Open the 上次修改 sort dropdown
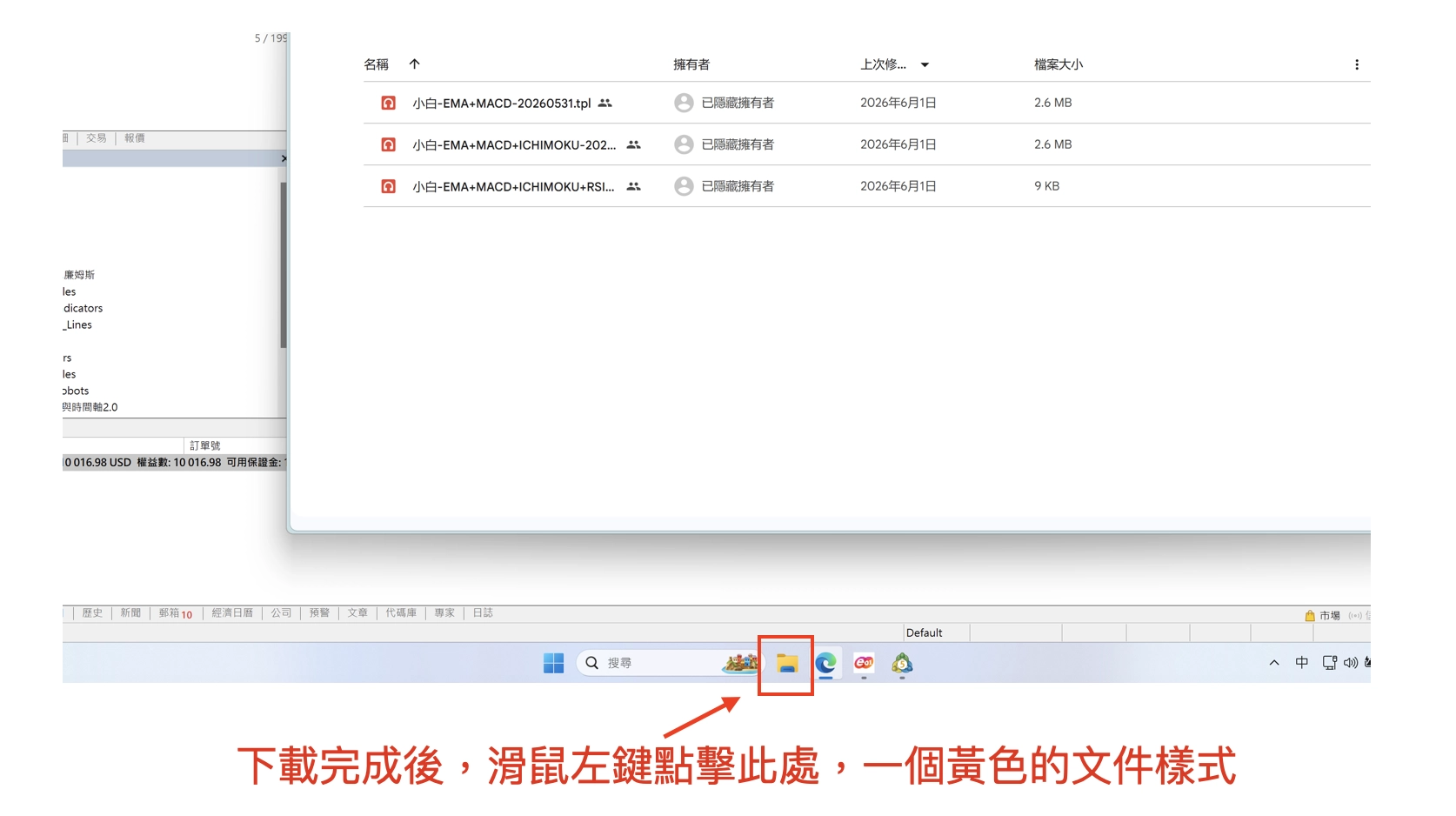The width and height of the screenshot is (1456, 816). pos(925,64)
